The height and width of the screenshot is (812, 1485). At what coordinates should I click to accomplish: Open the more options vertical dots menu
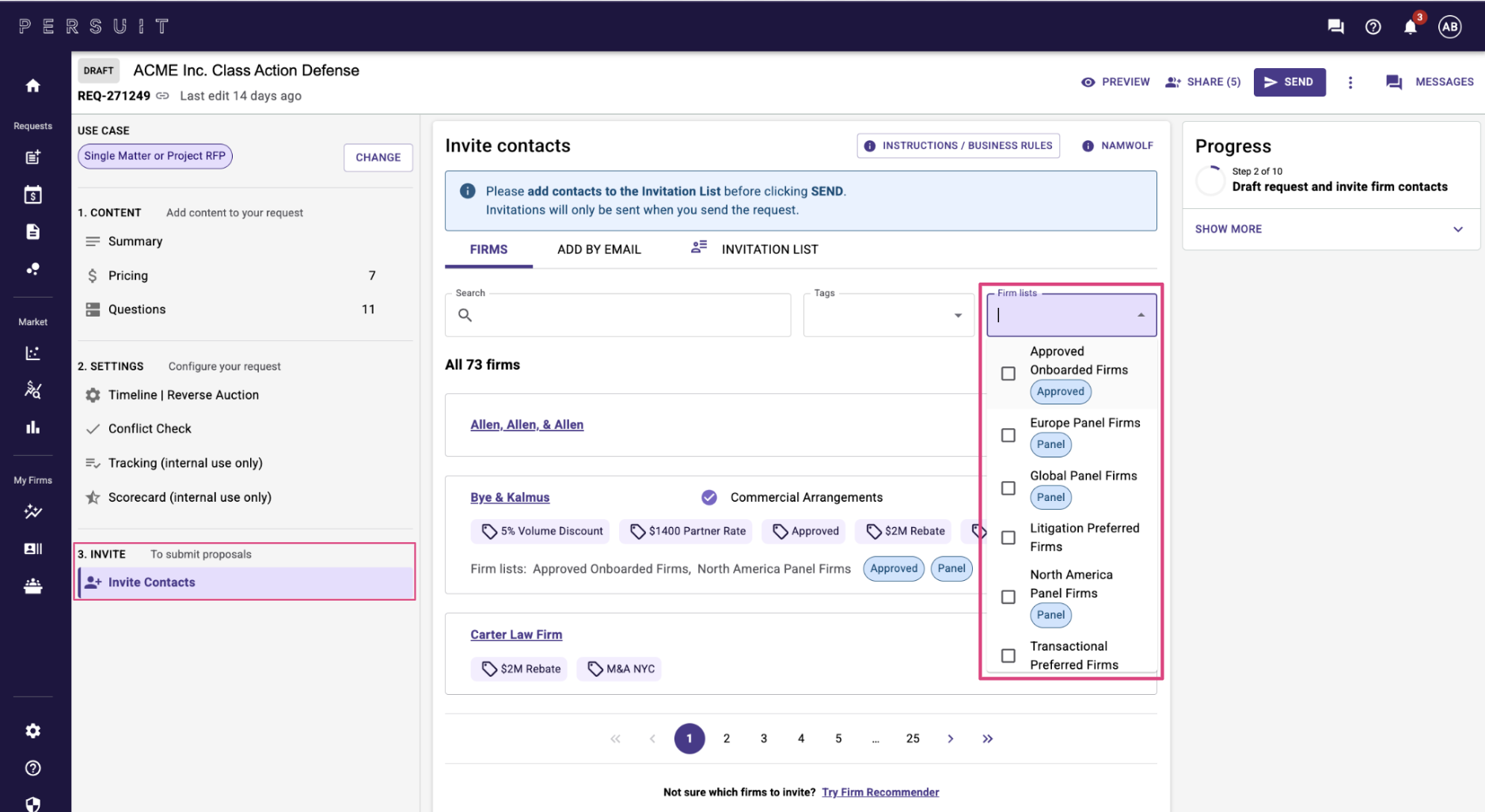(x=1350, y=82)
